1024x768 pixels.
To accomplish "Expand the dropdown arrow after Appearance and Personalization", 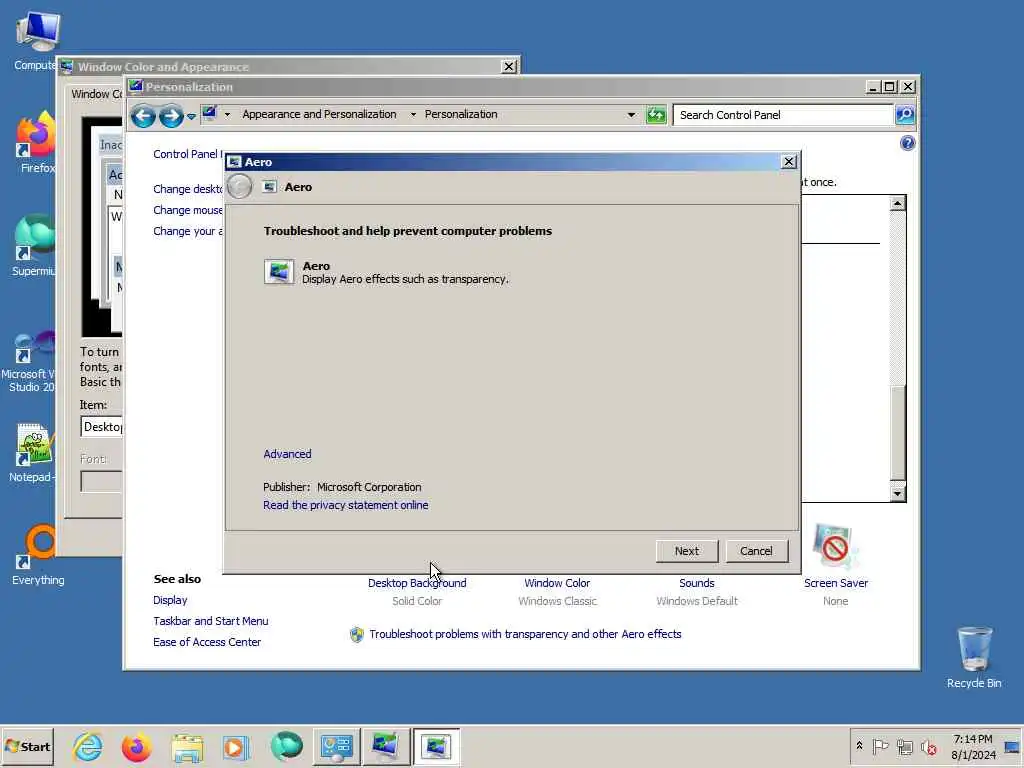I will click(413, 114).
